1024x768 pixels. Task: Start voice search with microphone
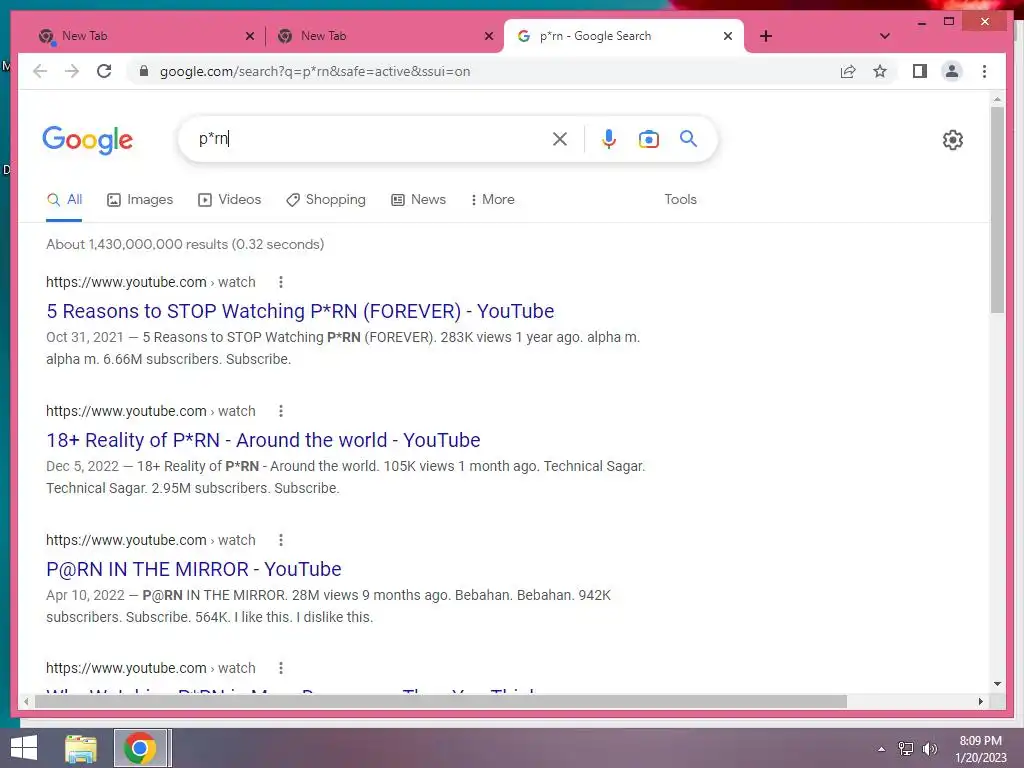click(609, 139)
